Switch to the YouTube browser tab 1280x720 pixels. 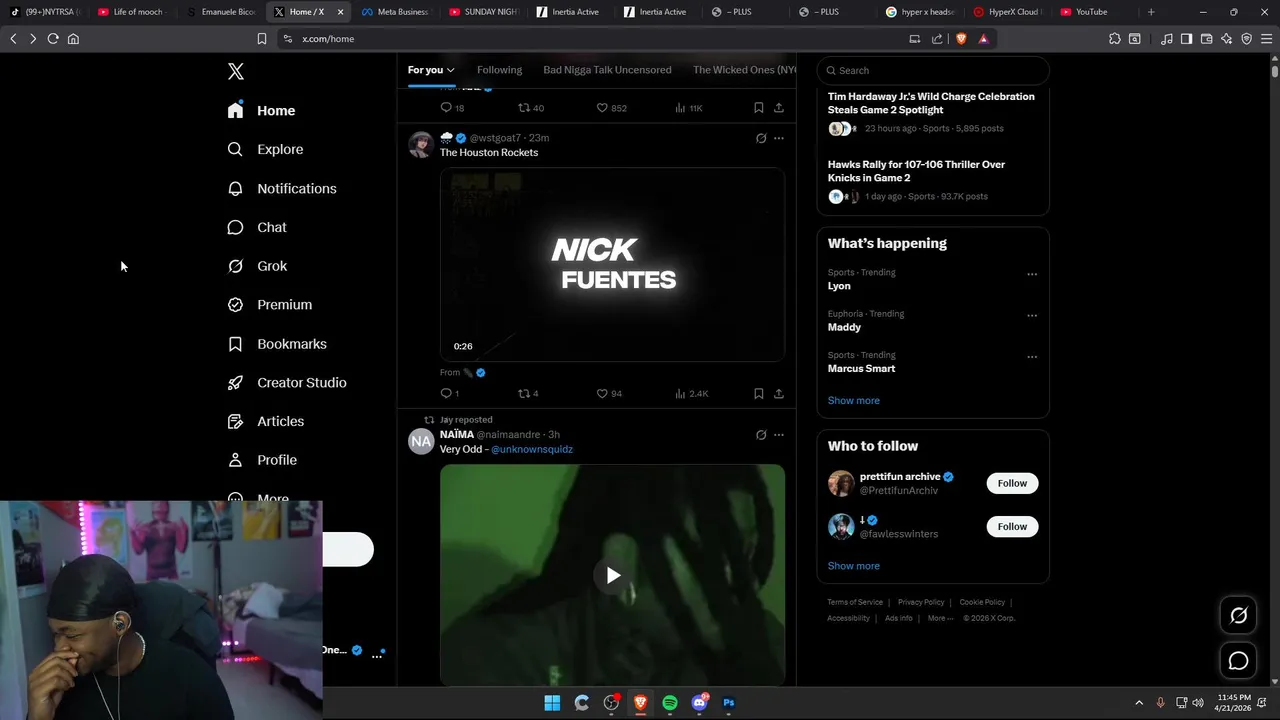pyautogui.click(x=1090, y=12)
